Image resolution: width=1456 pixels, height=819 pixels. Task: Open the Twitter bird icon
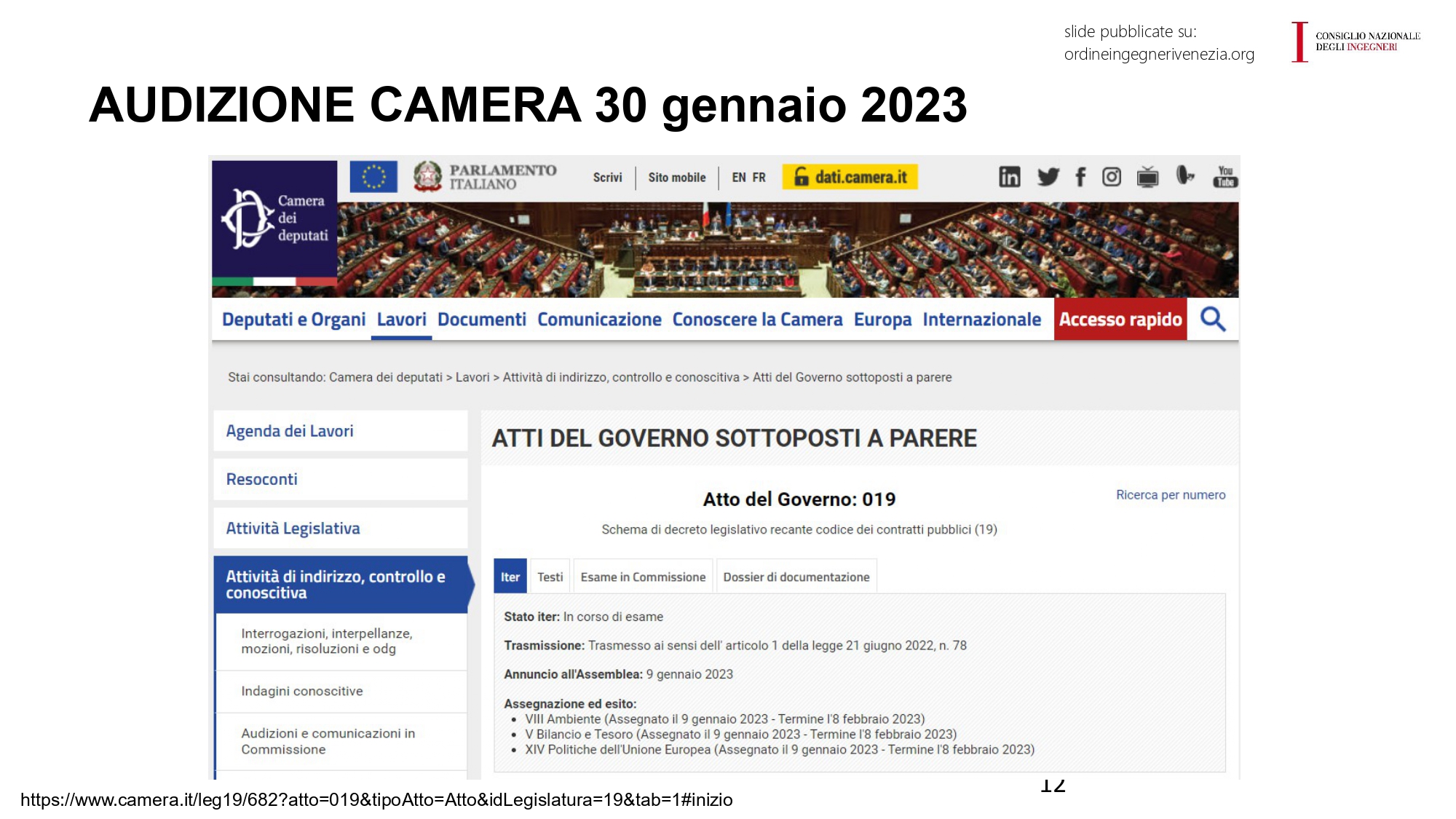pyautogui.click(x=1048, y=177)
